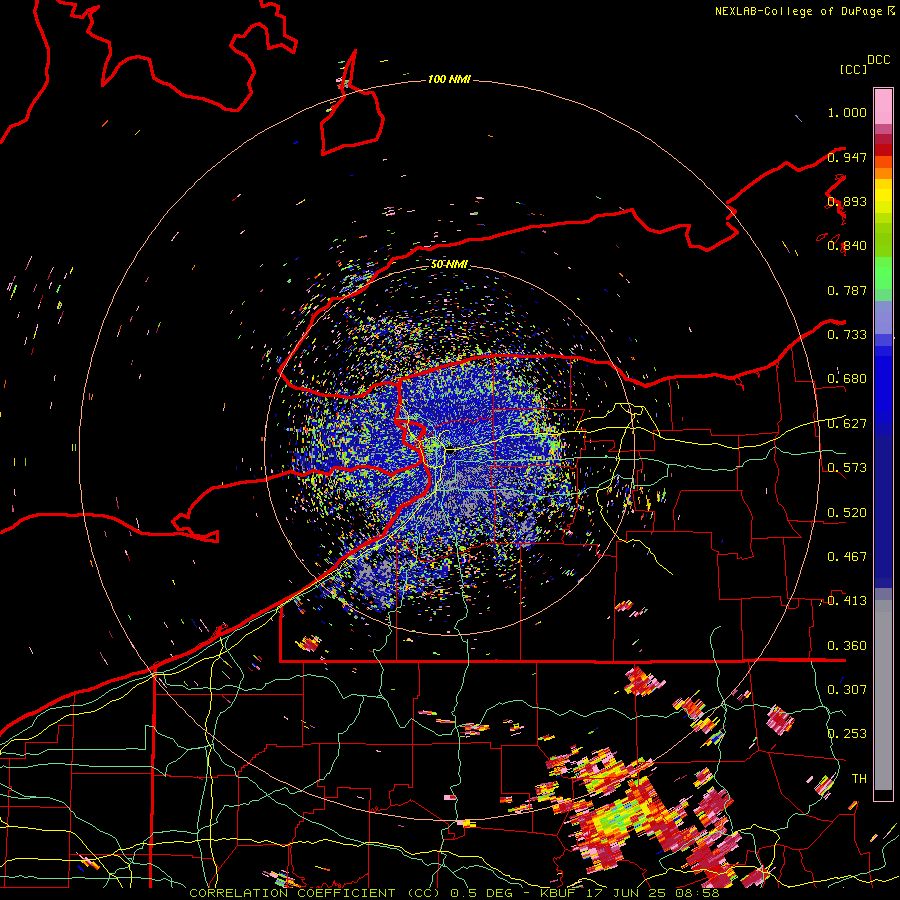Click the 100 NMI range ring label
This screenshot has width=900, height=900.
[x=449, y=79]
